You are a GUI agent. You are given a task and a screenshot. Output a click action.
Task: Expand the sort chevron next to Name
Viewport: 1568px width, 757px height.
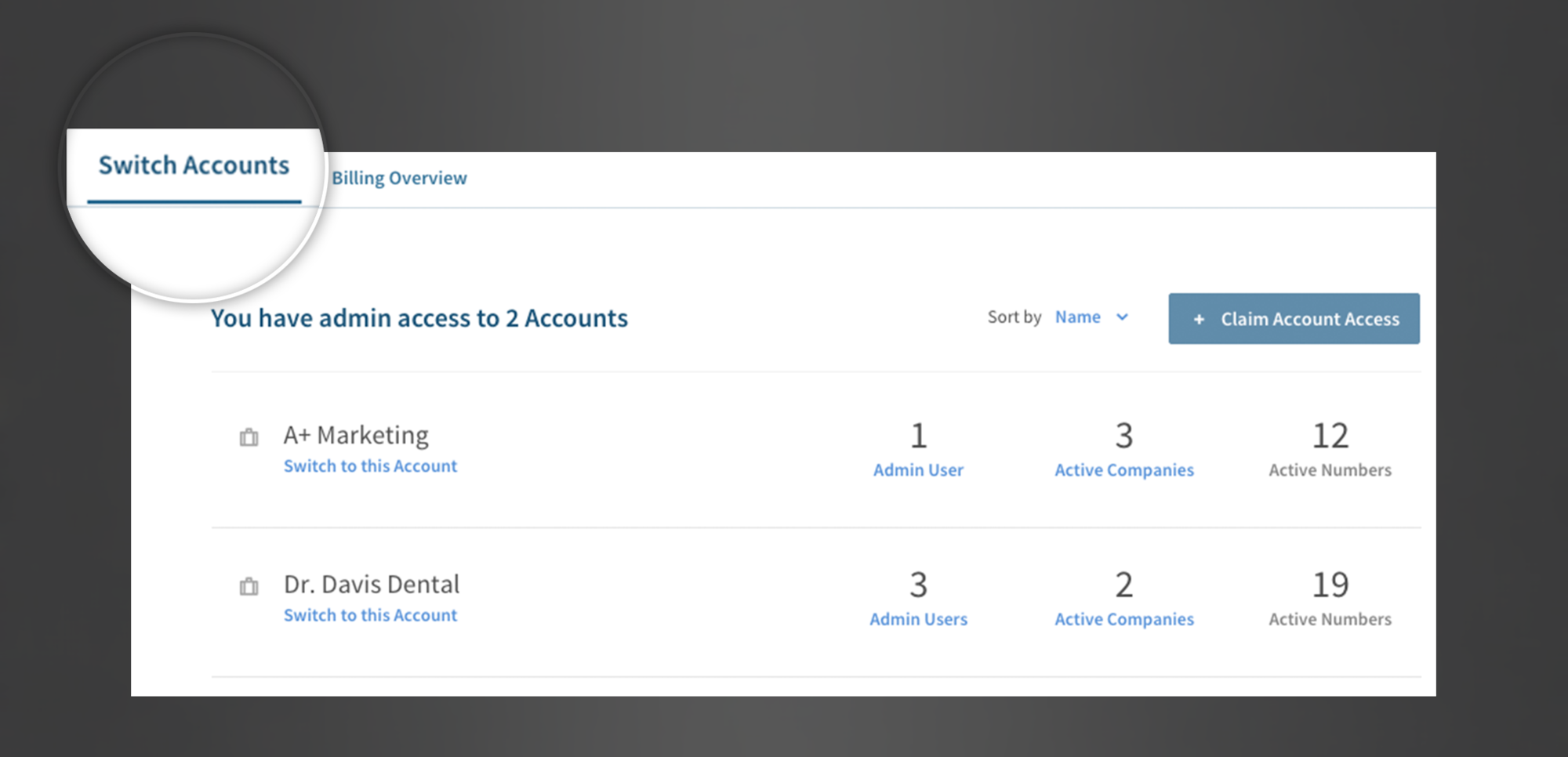point(1122,317)
